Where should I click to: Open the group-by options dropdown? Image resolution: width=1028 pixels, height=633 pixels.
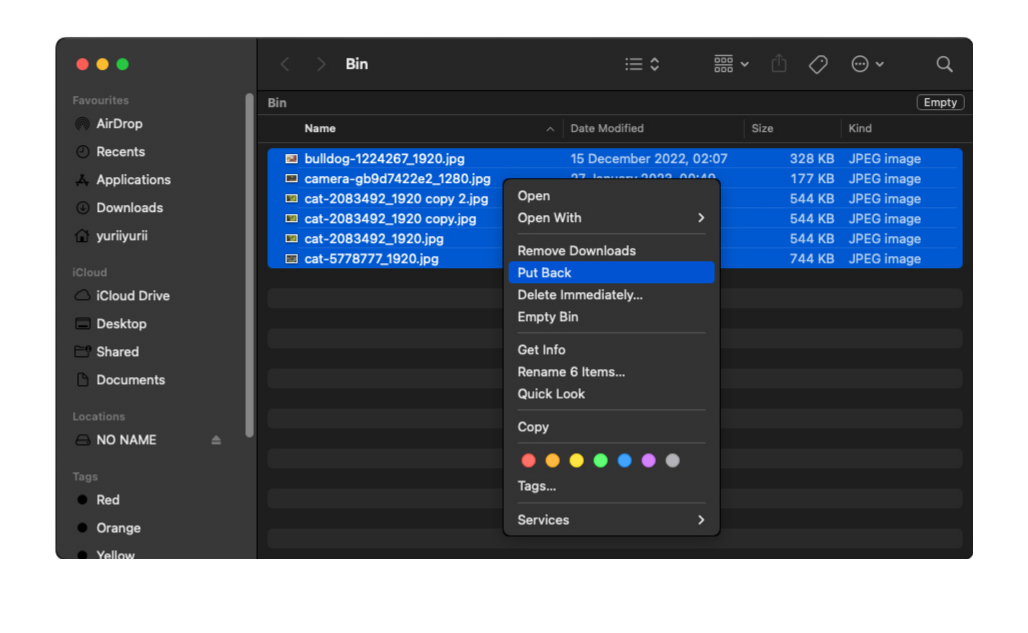tap(731, 64)
